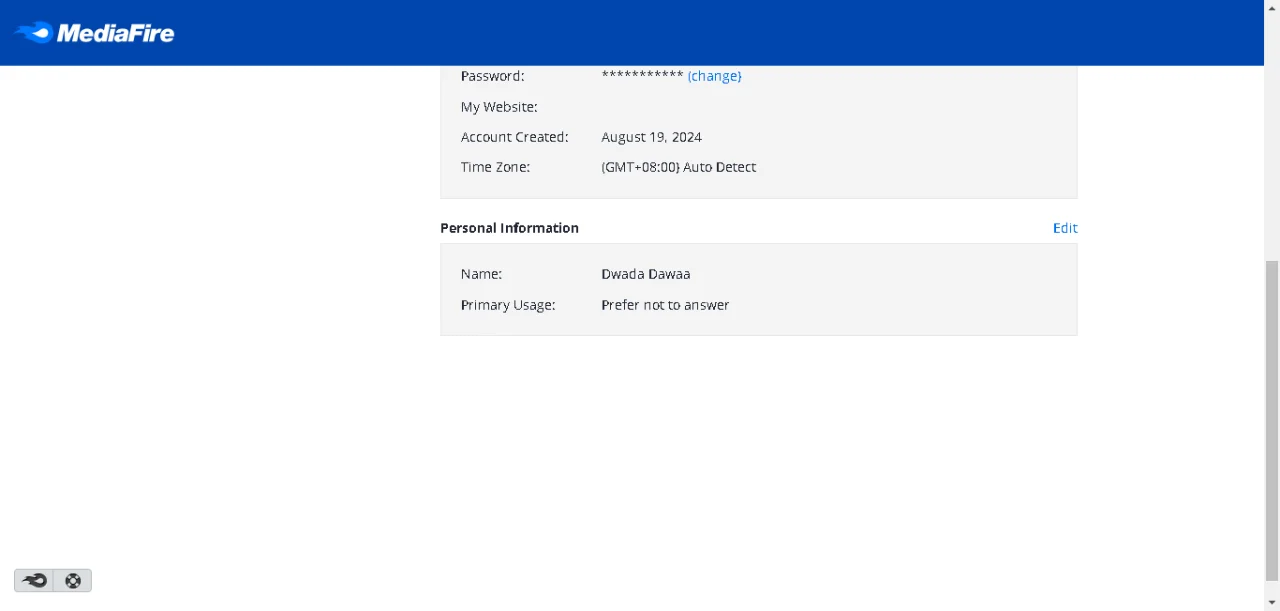This screenshot has height=611, width=1280.
Task: Click the scrollbar down arrow
Action: [x=1272, y=602]
